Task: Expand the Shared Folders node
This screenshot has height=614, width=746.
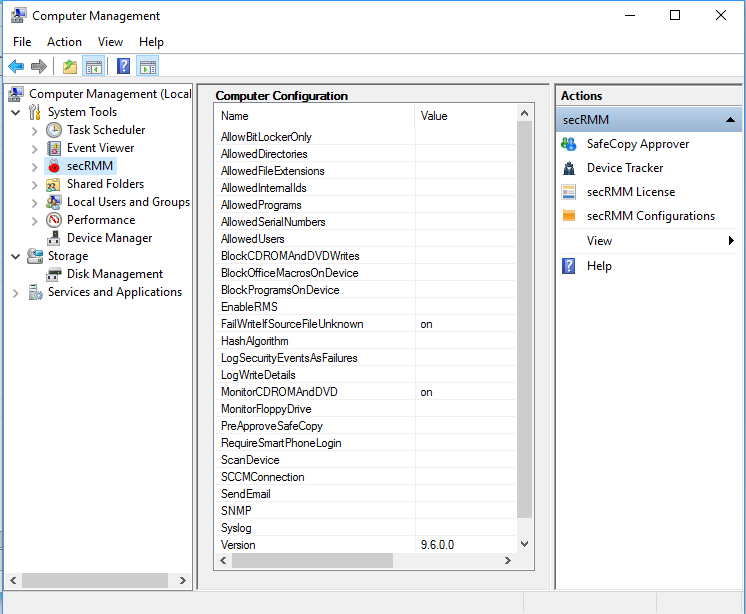Action: [x=34, y=185]
